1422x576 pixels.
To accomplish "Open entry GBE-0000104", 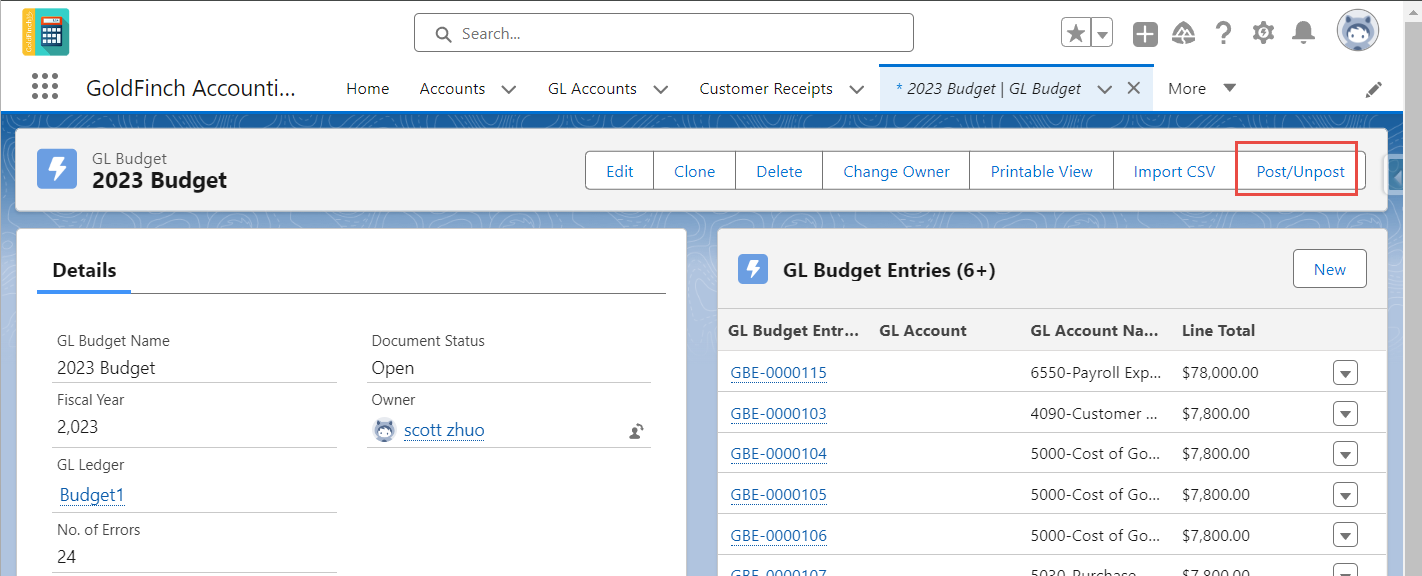I will pos(778,453).
